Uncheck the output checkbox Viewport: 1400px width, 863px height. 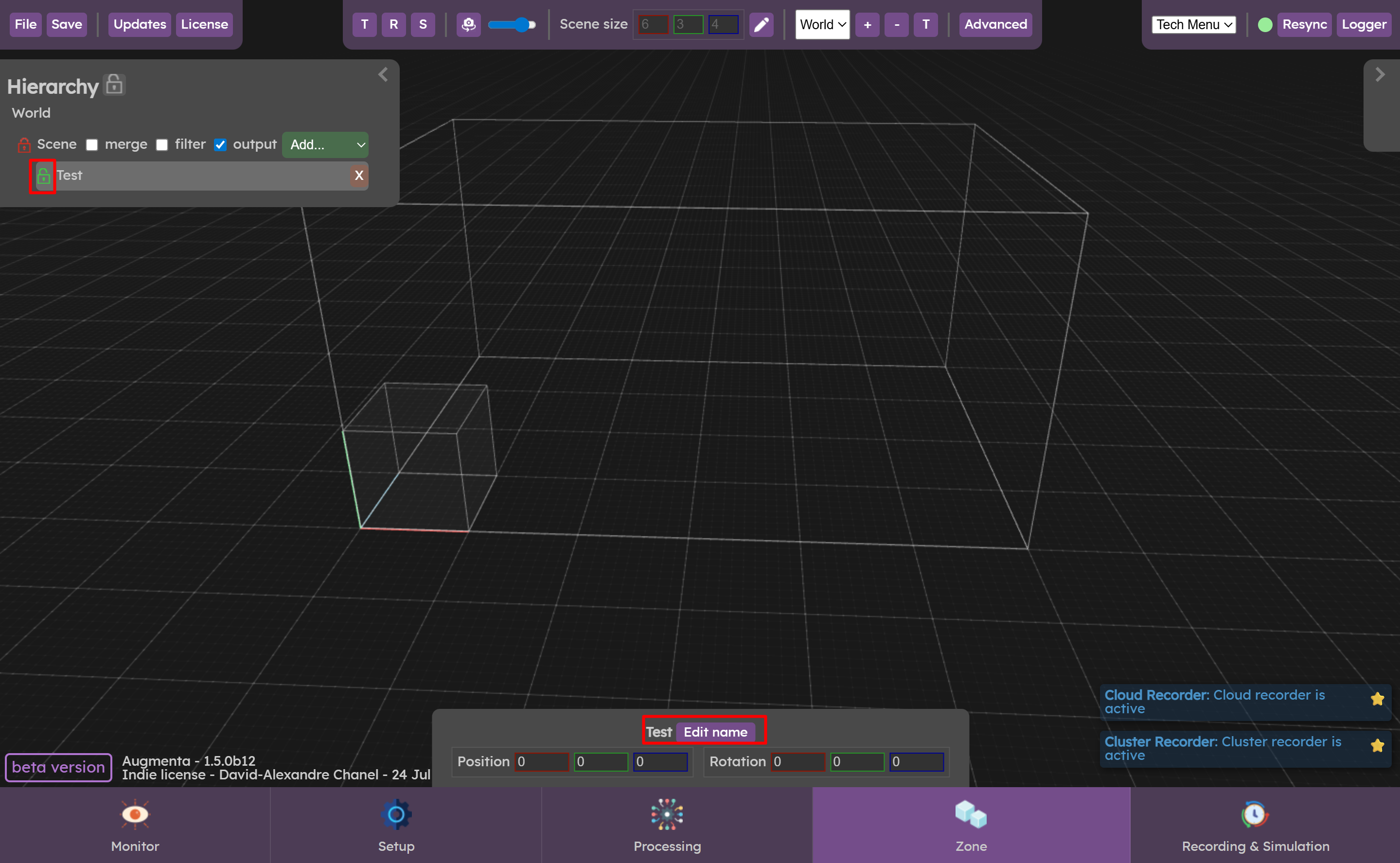(x=220, y=145)
